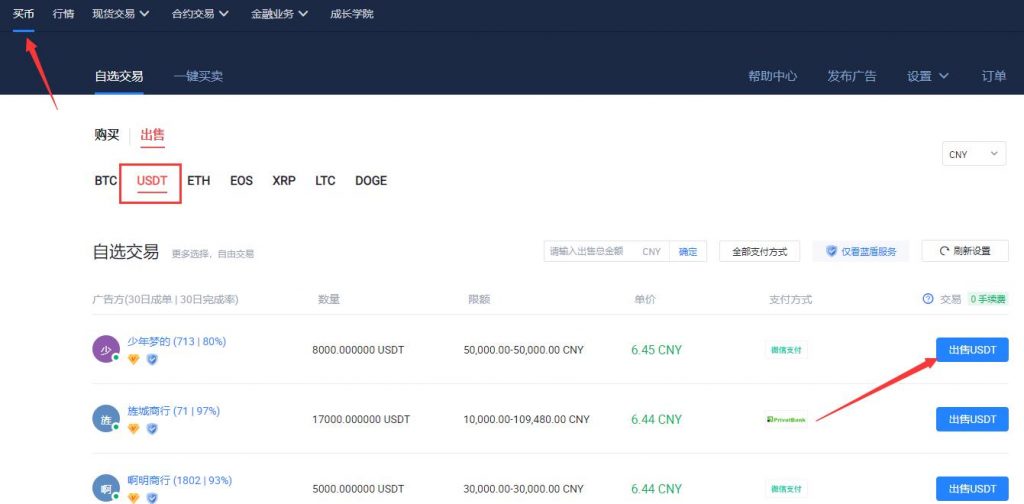1024x504 pixels.
Task: Open the 行情 menu item
Action: tap(63, 14)
